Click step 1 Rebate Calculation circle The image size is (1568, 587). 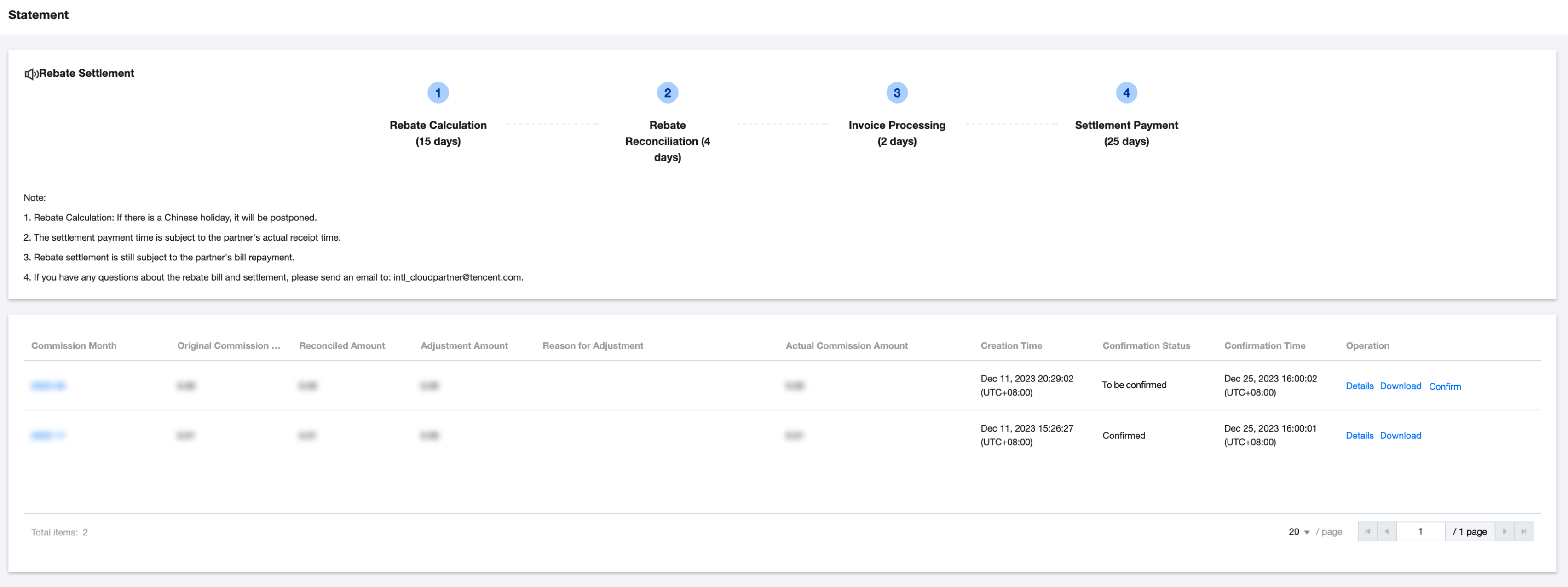pos(438,92)
